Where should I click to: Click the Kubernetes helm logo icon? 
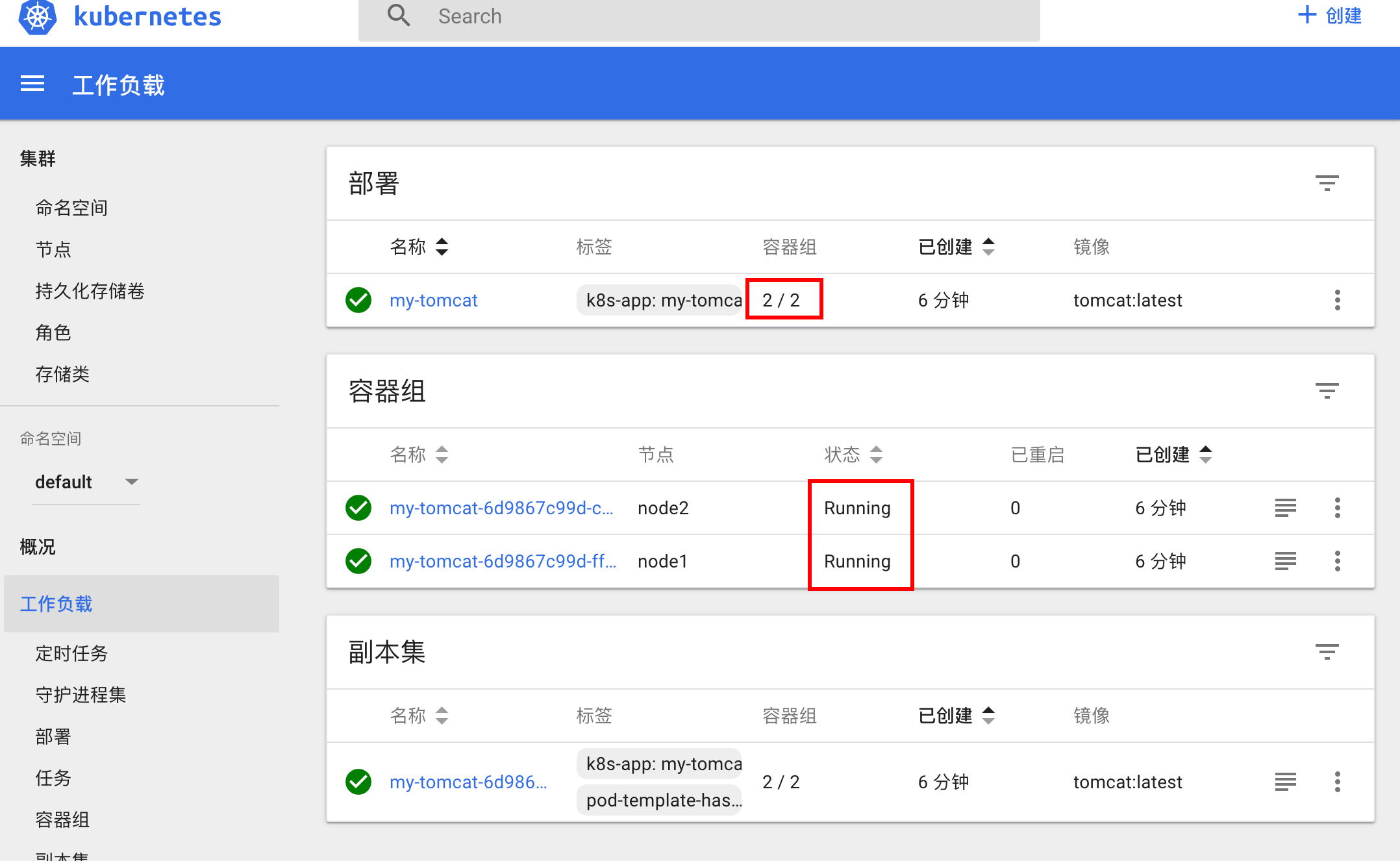point(38,16)
